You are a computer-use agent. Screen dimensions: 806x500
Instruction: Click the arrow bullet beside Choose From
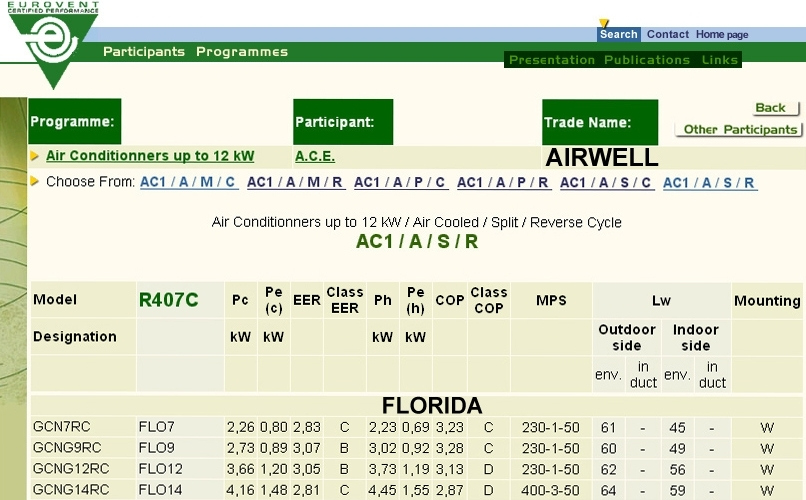click(34, 181)
